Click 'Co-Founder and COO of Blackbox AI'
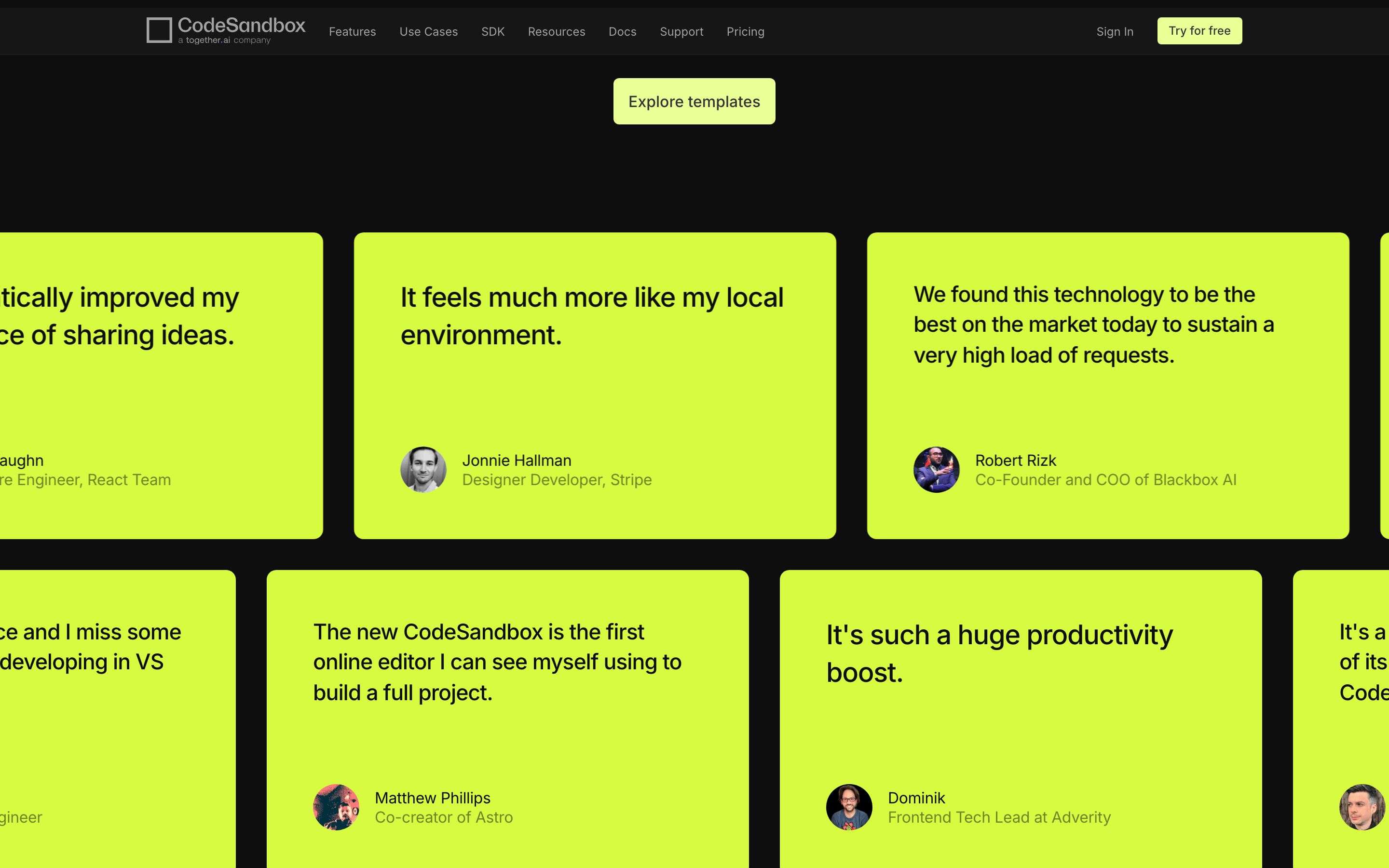This screenshot has width=1389, height=868. [1106, 480]
